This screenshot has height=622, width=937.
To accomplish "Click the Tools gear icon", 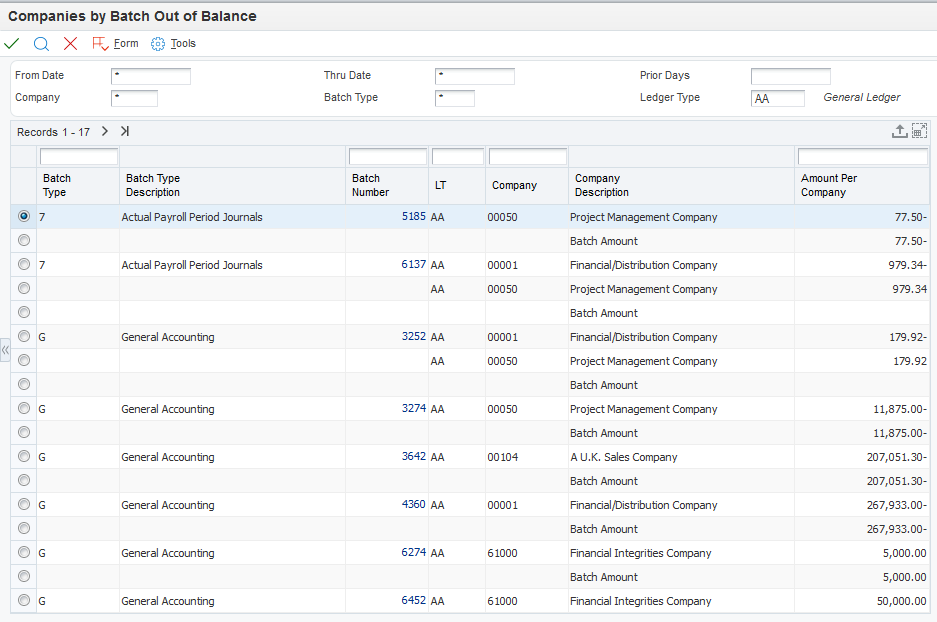I will [157, 44].
